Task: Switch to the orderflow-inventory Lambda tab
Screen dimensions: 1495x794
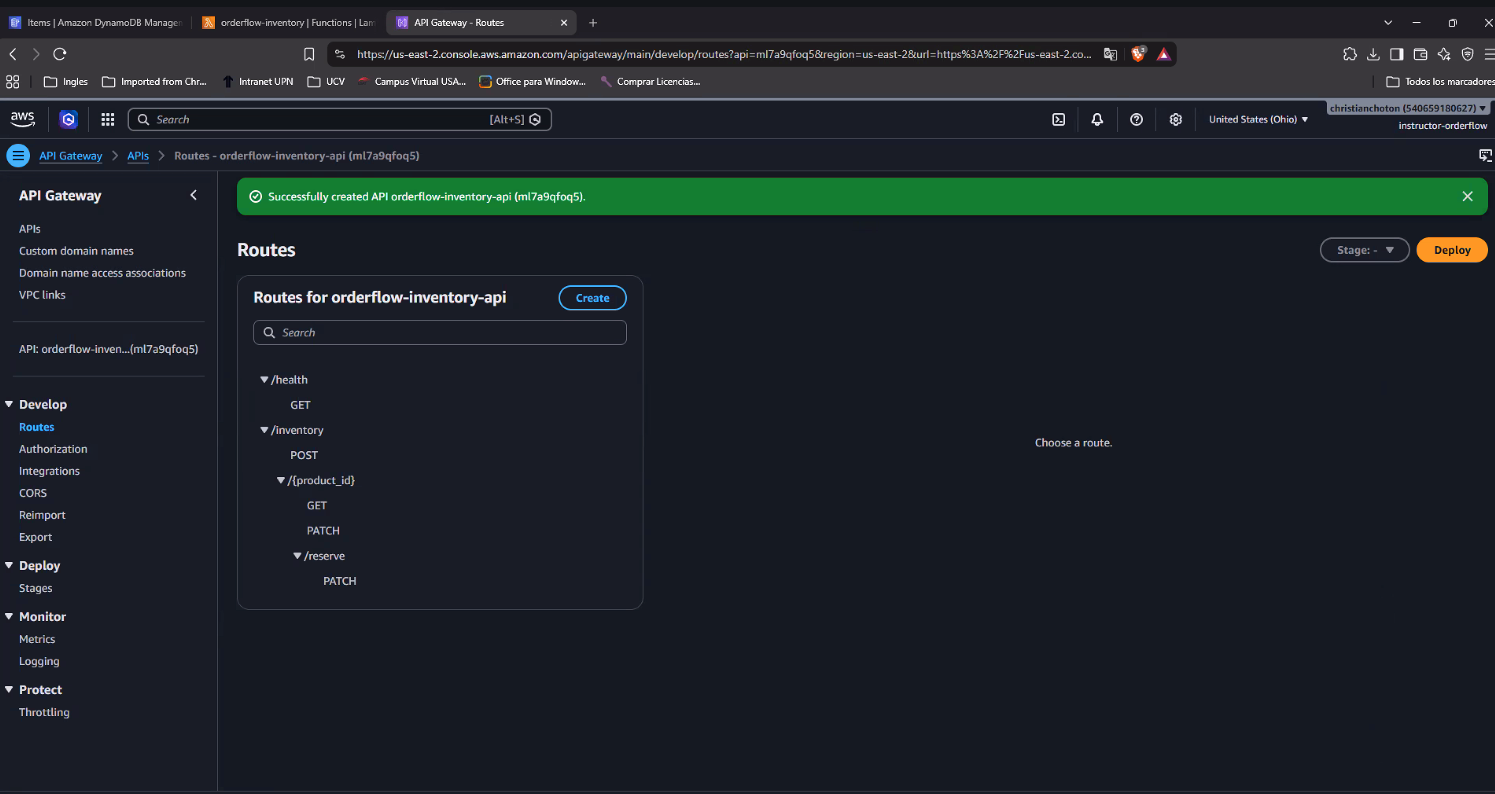Action: pyautogui.click(x=288, y=22)
